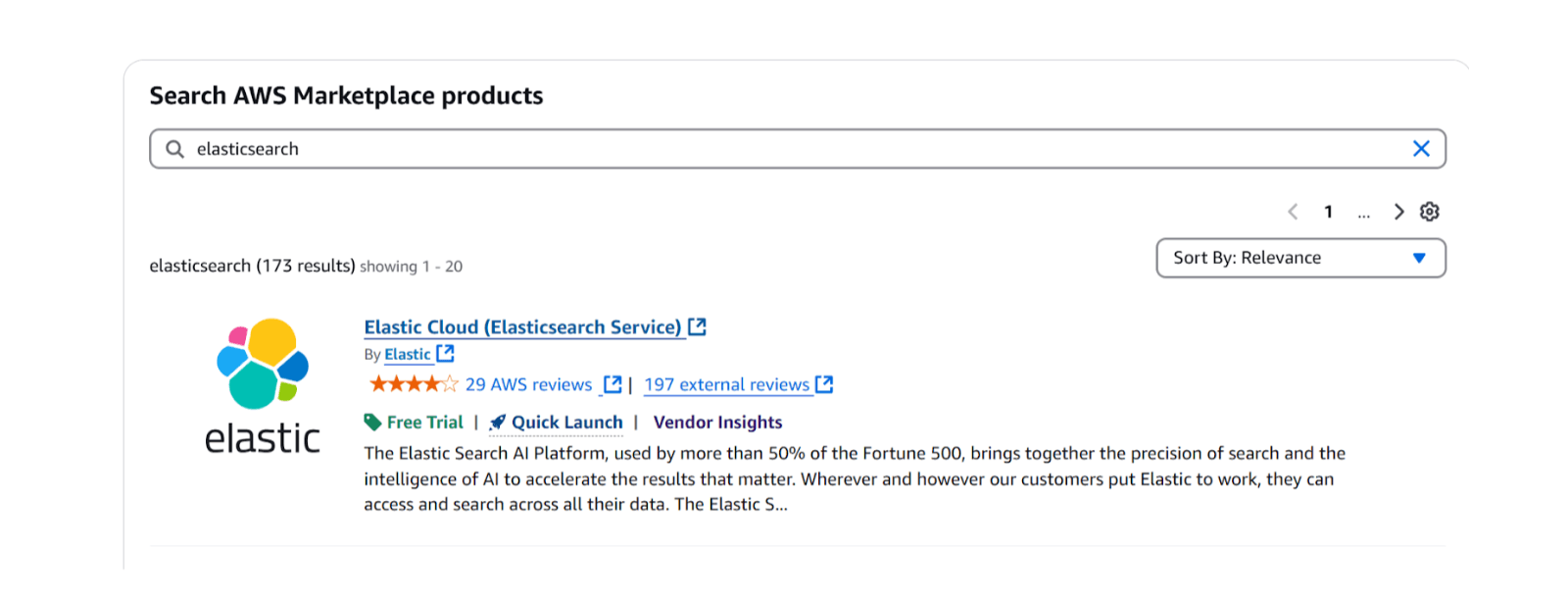Click the external link icon beside external reviews

coord(824,384)
